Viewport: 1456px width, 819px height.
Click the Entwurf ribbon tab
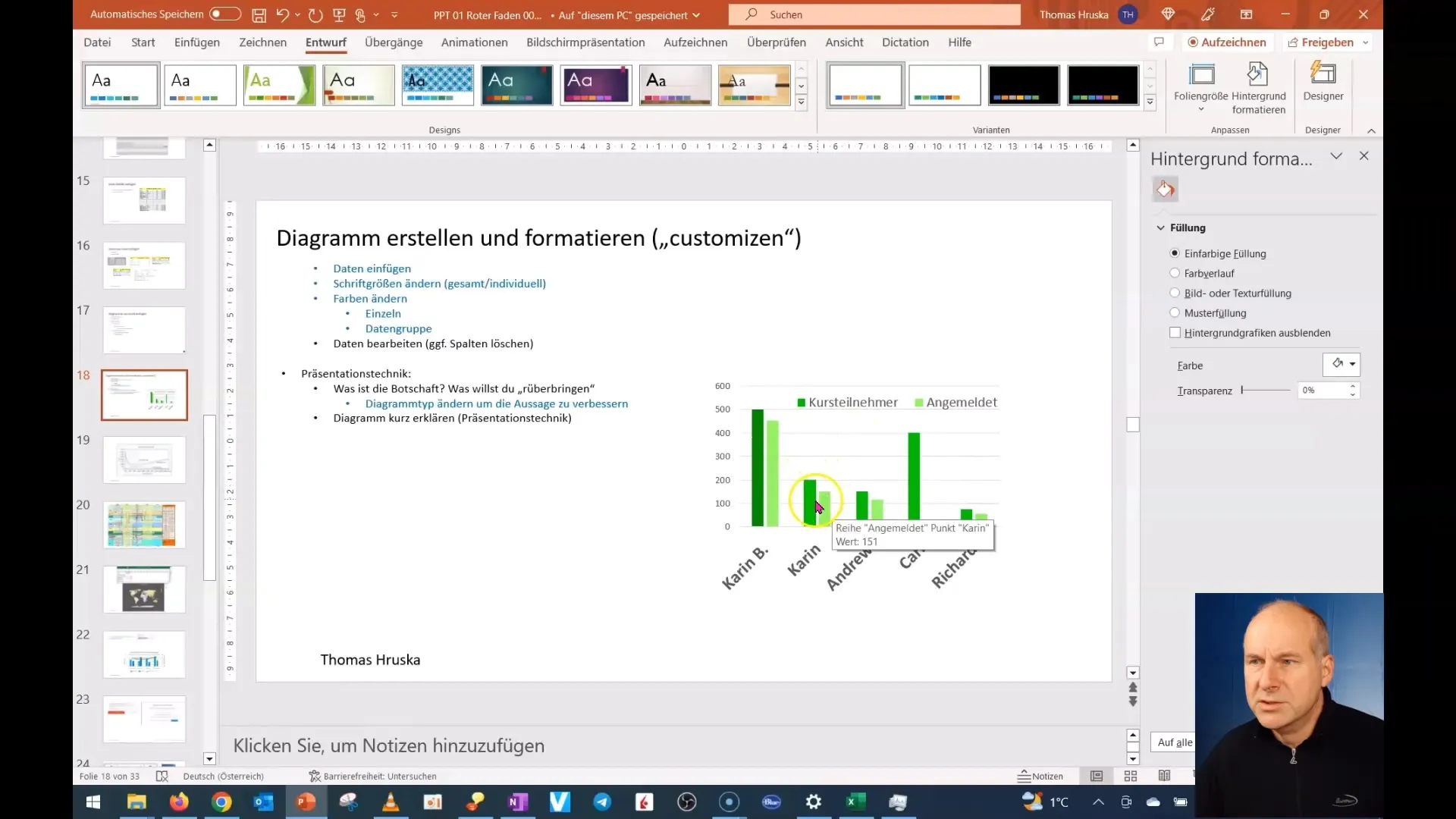[x=325, y=42]
